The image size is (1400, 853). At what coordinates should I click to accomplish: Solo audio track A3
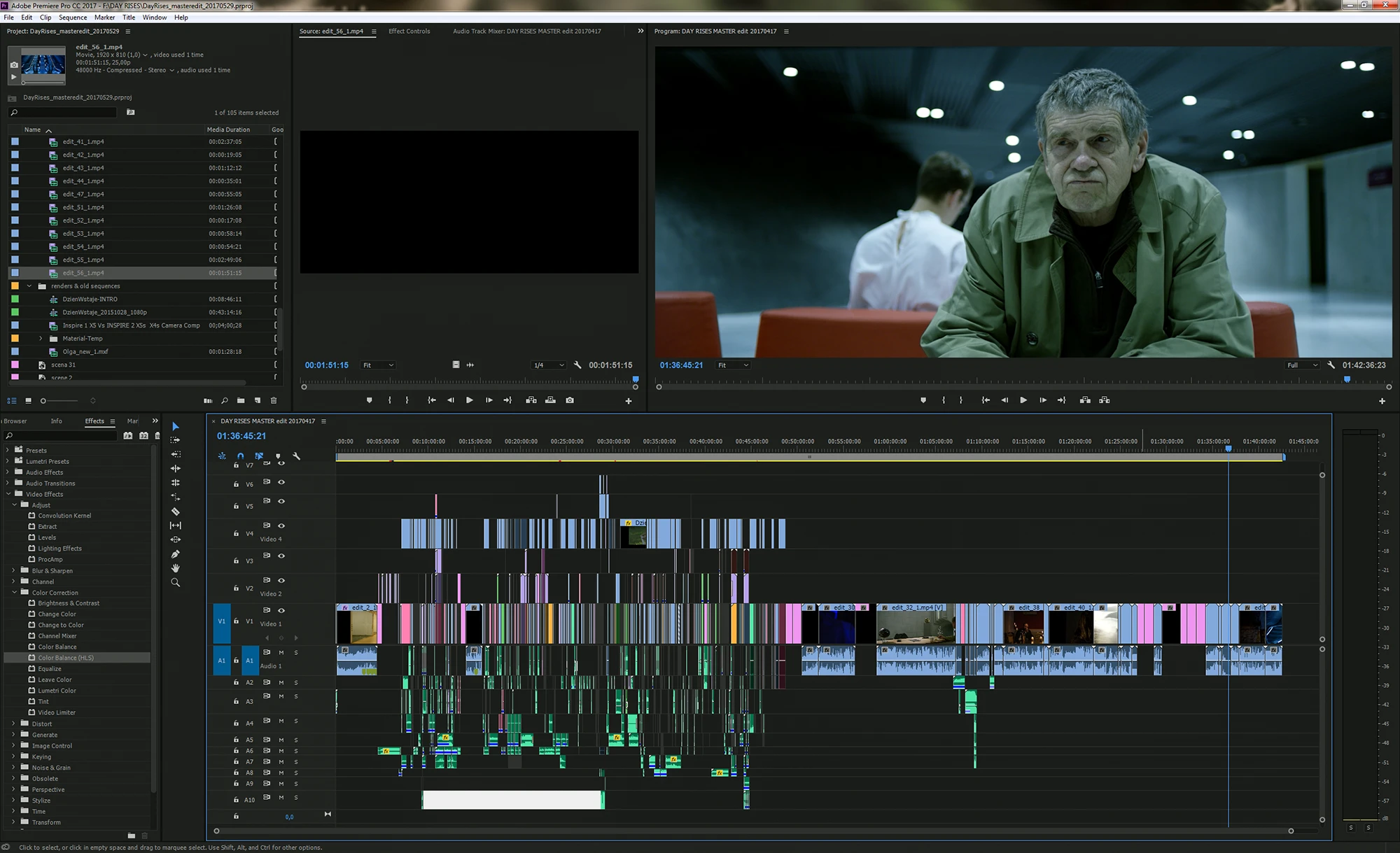tap(296, 697)
